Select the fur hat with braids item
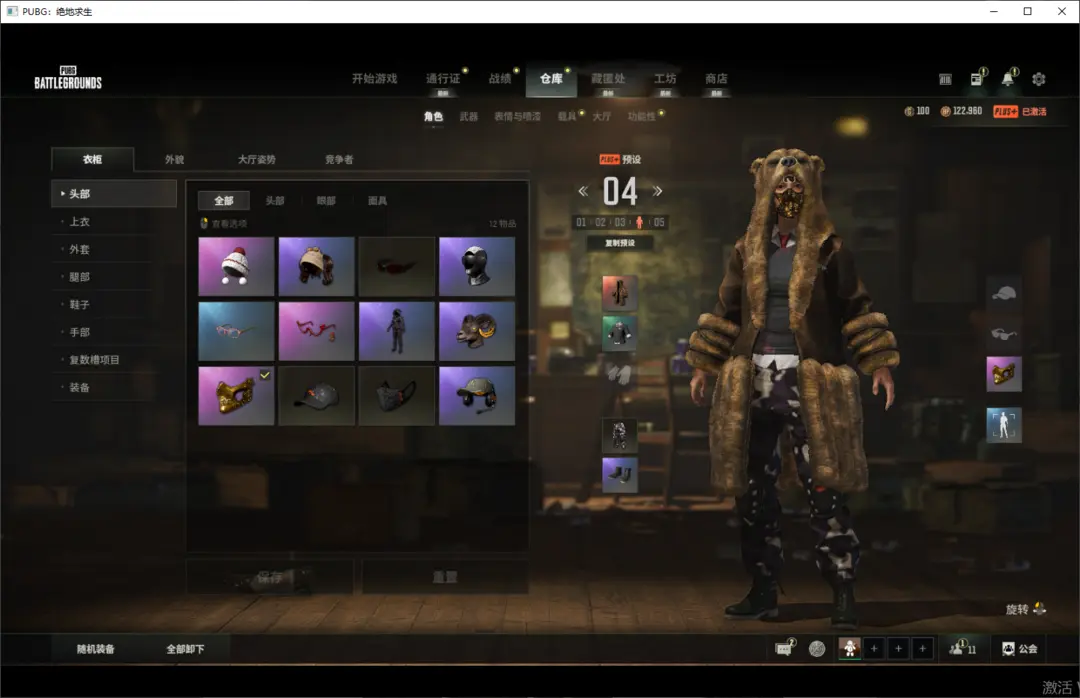Screen dimensions: 1080x698 tap(316, 267)
